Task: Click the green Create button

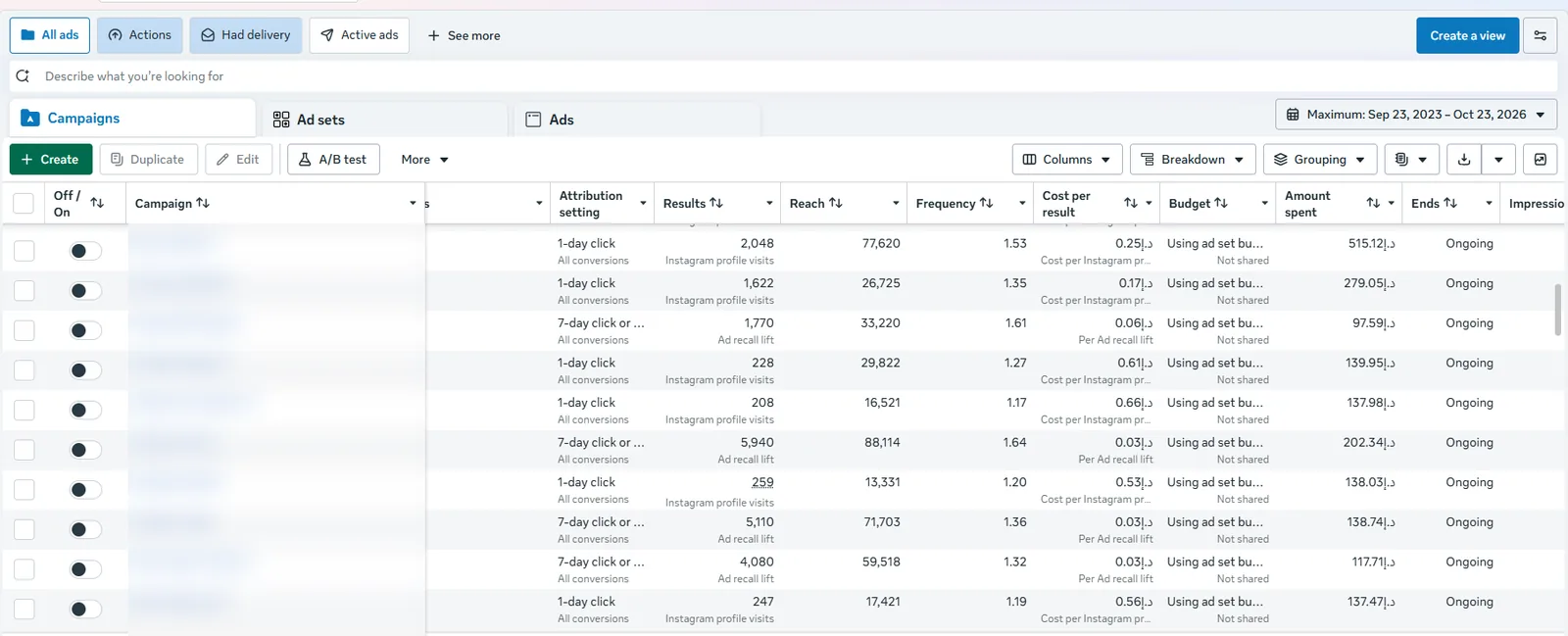Action: click(x=51, y=159)
